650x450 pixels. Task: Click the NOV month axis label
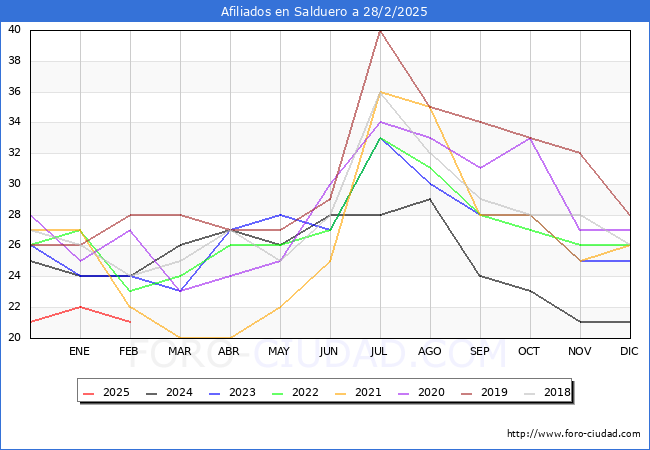[580, 351]
